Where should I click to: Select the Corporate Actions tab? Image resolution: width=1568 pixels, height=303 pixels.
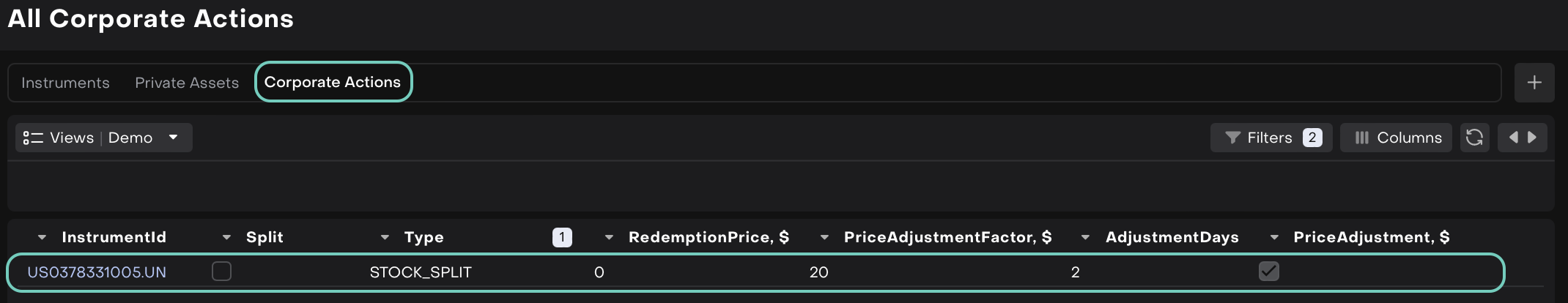point(333,82)
